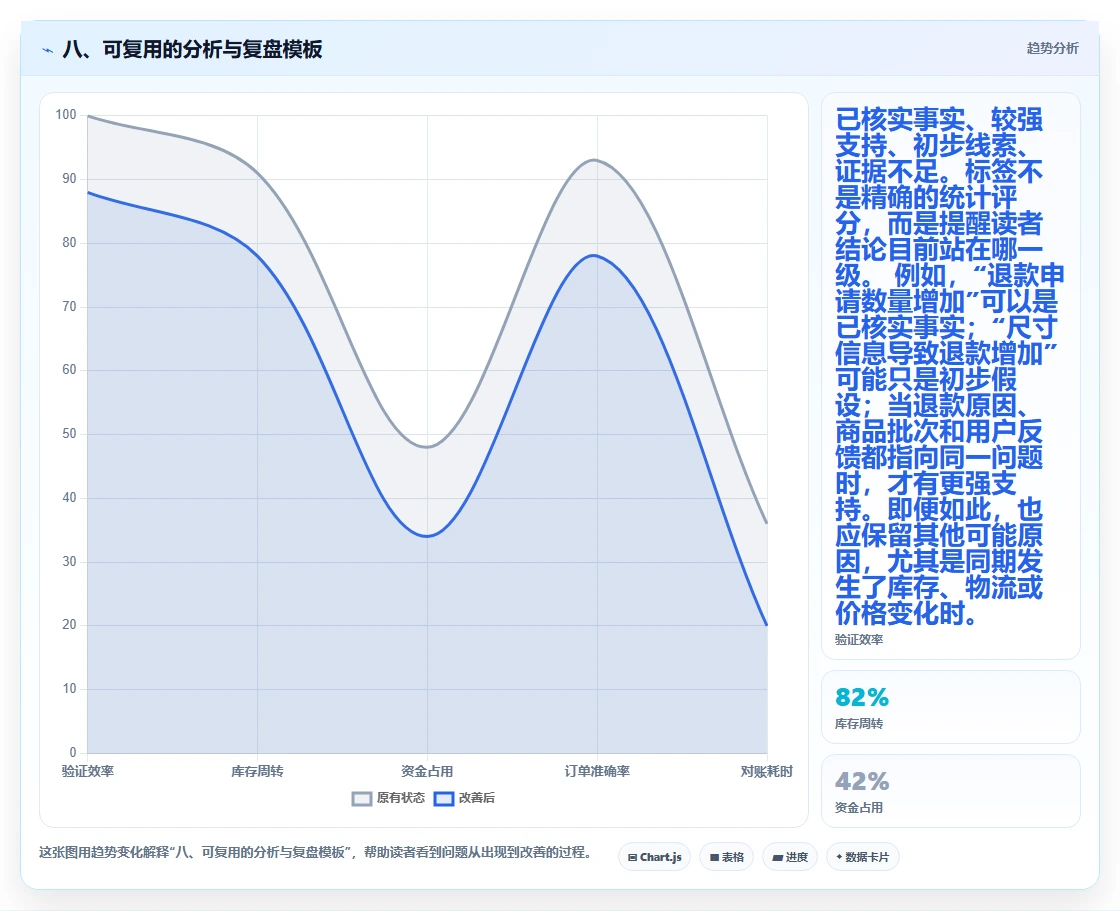Click the Chart.js tag chip
This screenshot has height=911, width=1120.
click(654, 857)
